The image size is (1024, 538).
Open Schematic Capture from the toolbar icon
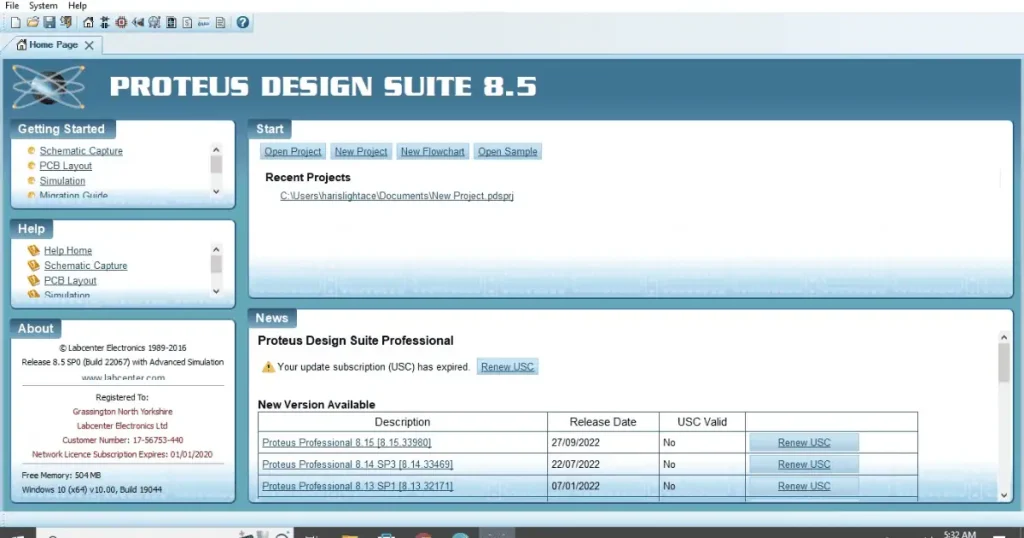pyautogui.click(x=104, y=22)
